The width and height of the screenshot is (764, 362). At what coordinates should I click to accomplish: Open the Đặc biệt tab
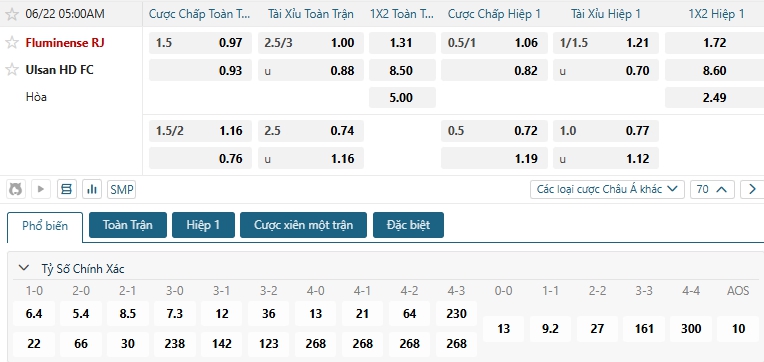(x=408, y=225)
